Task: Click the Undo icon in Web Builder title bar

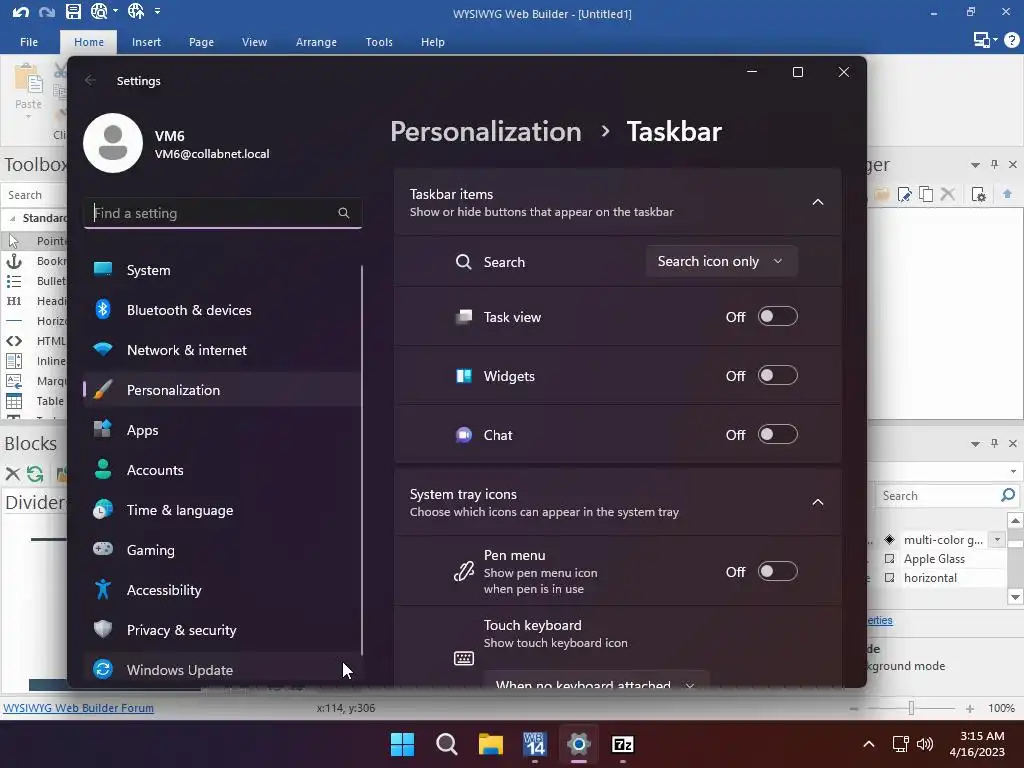Action: point(20,12)
